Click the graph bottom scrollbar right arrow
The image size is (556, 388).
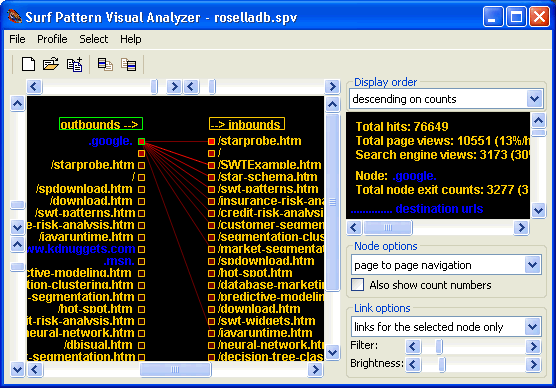315,370
